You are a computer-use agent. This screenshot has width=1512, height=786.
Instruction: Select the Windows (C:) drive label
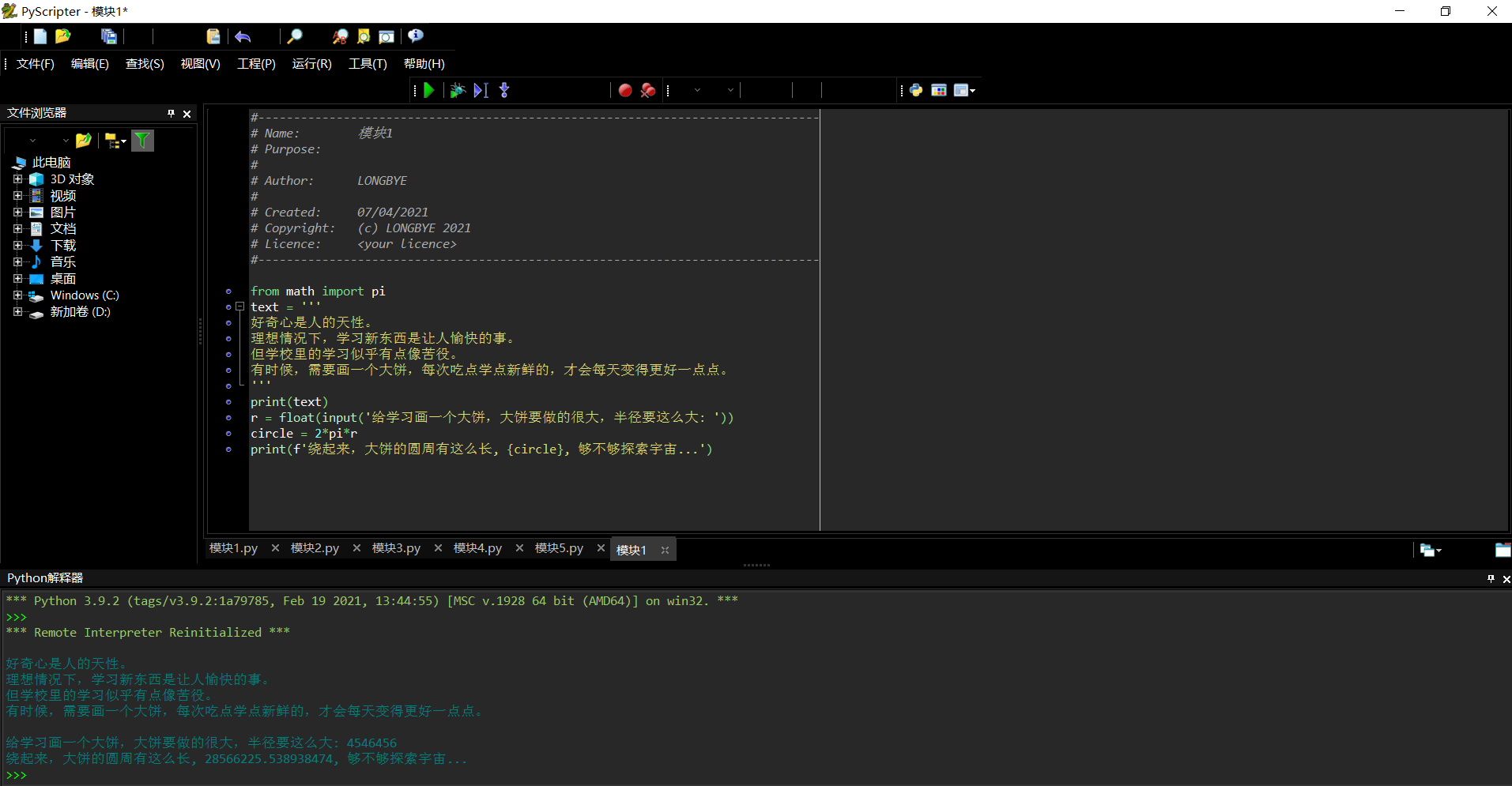85,295
